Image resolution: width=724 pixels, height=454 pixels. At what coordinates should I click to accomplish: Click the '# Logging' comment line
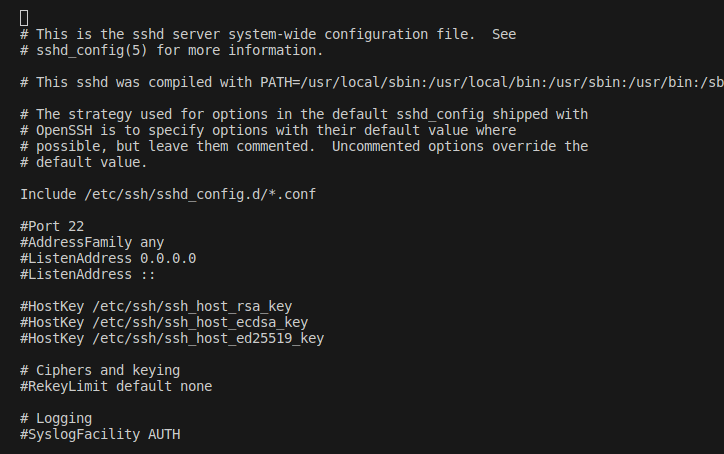coord(55,418)
